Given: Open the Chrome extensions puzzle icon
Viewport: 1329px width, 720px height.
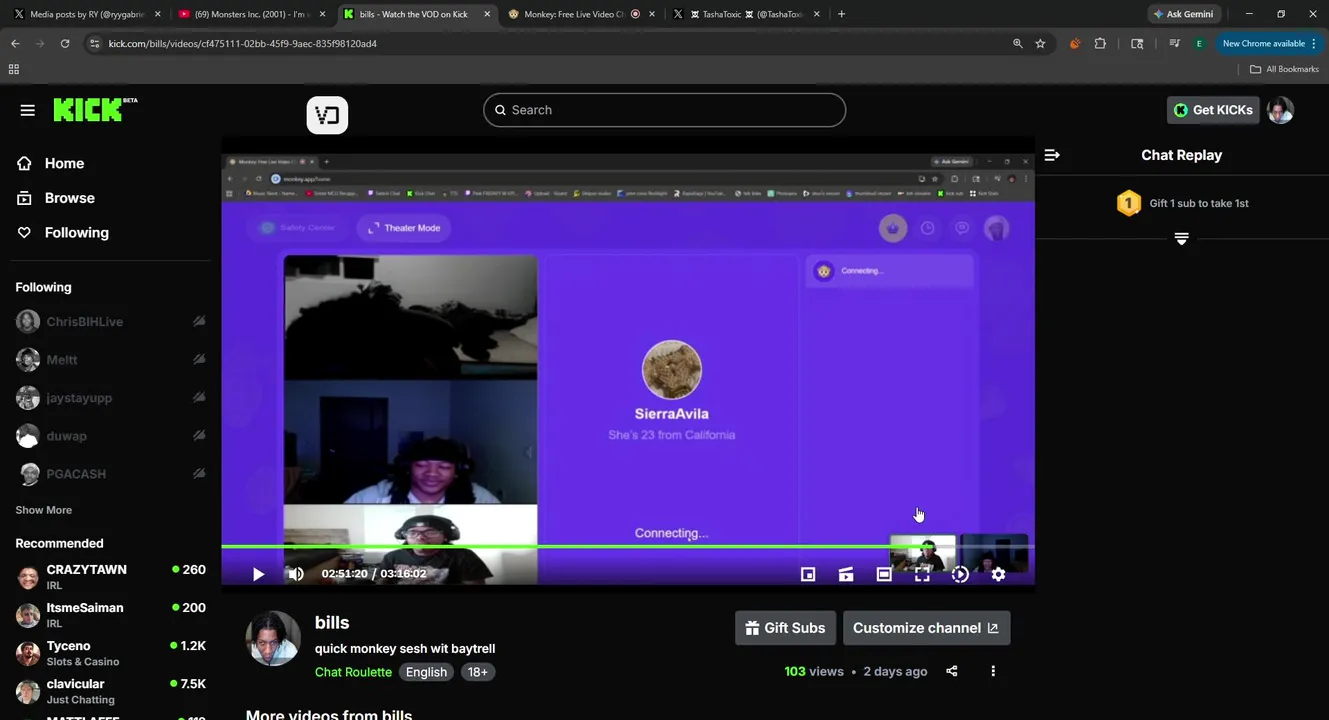Looking at the screenshot, I should click(x=1100, y=43).
